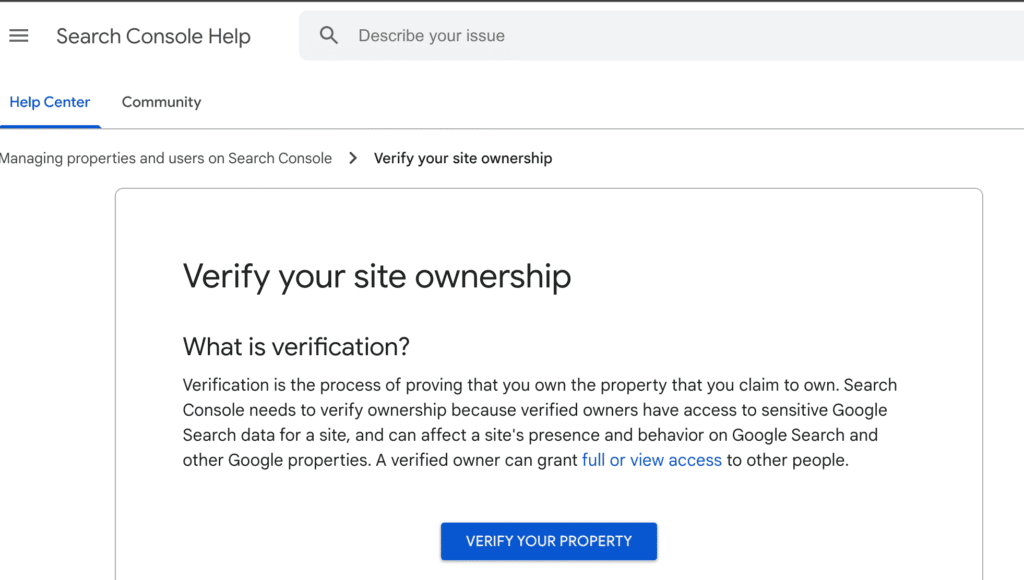Switch to the Community tab
Screen dimensions: 1024x580
161,102
